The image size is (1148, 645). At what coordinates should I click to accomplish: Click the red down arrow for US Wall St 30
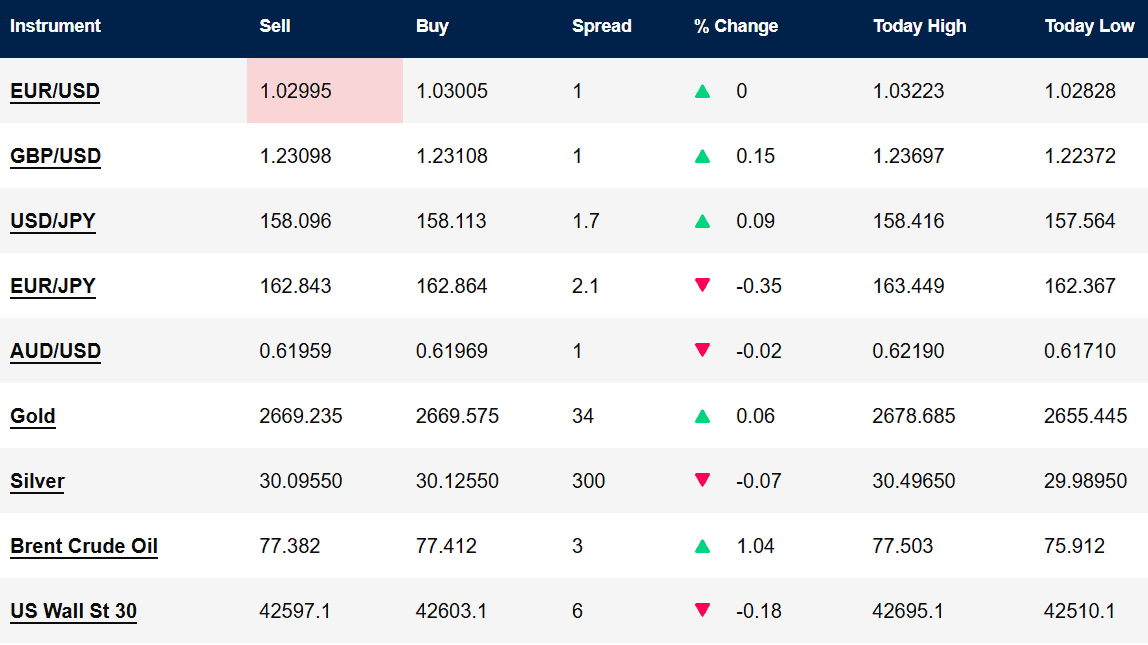point(702,610)
